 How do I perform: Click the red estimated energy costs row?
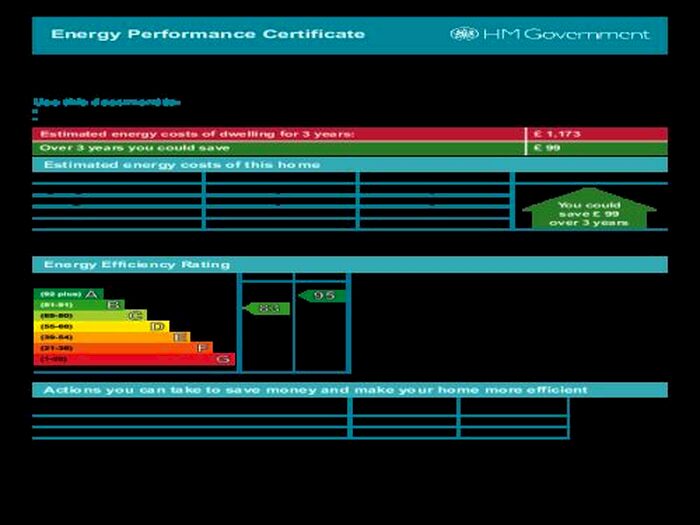(x=278, y=134)
